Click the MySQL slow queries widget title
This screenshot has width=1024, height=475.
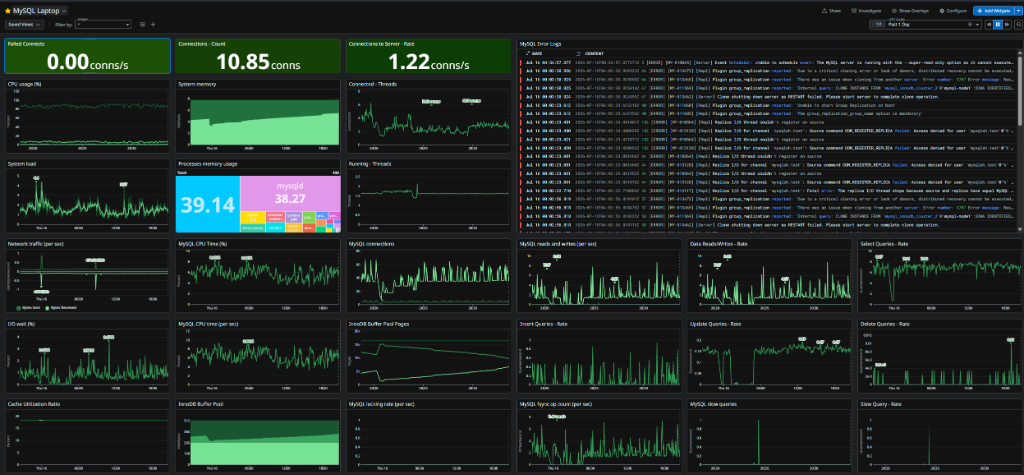point(713,403)
